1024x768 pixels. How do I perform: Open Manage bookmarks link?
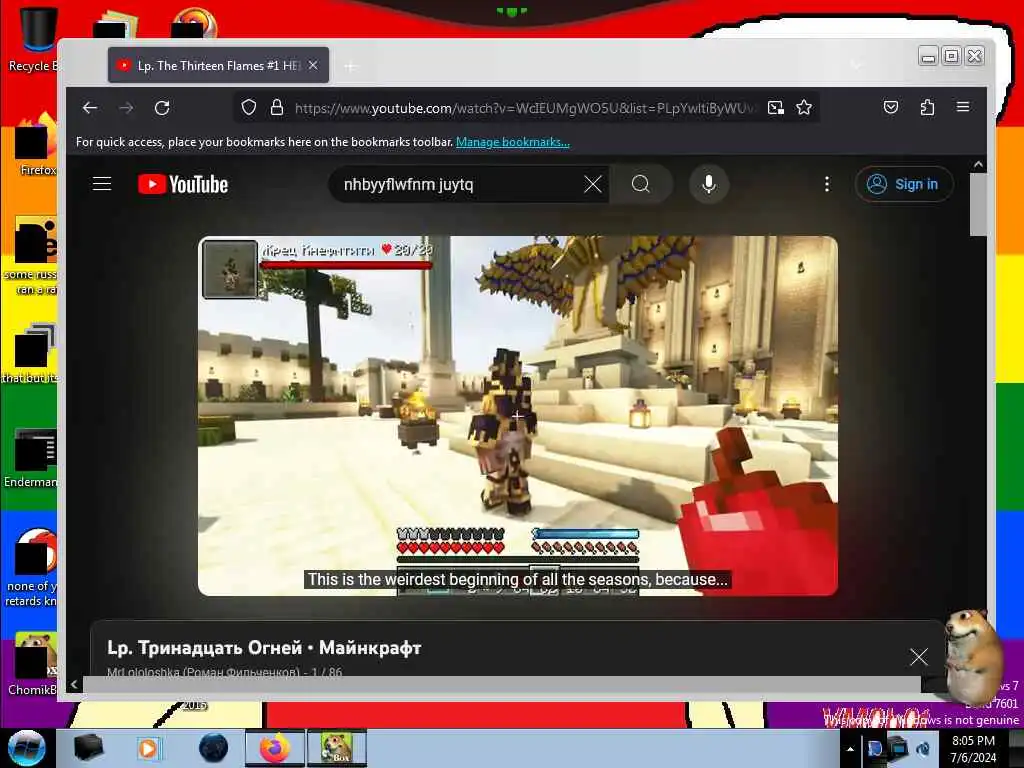tap(513, 142)
